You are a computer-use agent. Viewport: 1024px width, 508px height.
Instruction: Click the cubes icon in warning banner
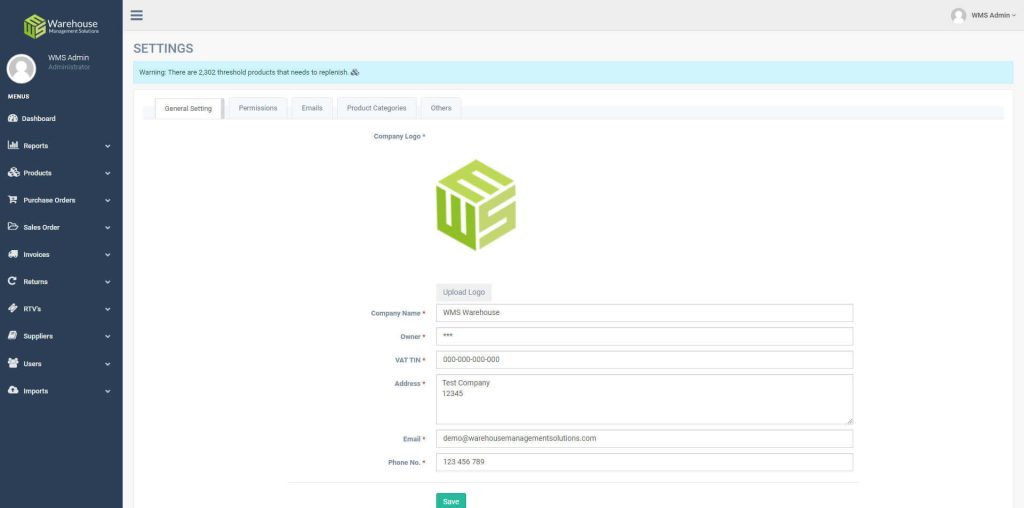coord(355,72)
